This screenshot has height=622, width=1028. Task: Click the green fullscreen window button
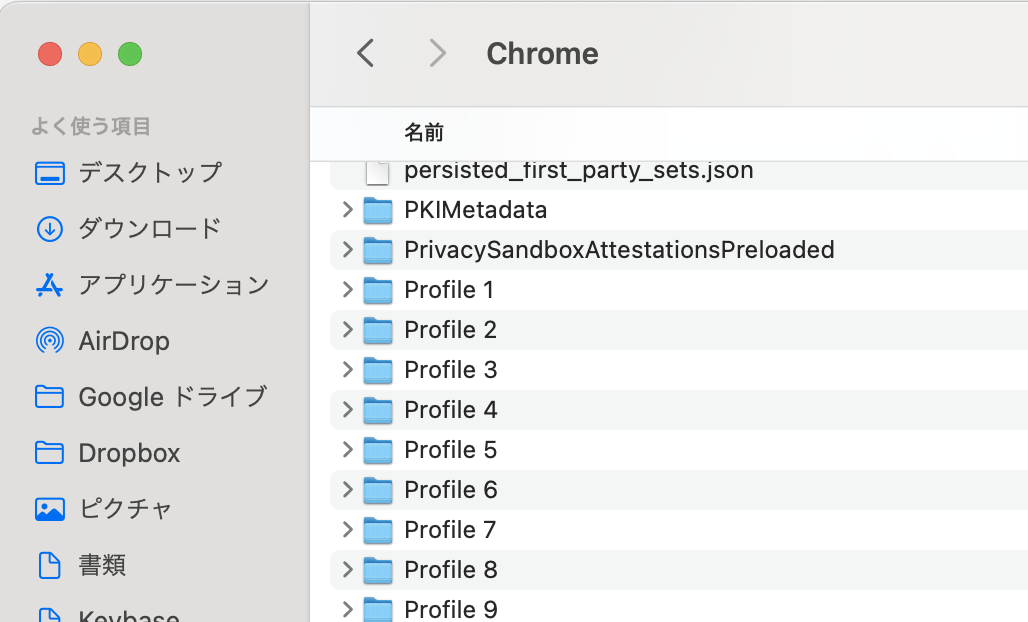point(130,54)
